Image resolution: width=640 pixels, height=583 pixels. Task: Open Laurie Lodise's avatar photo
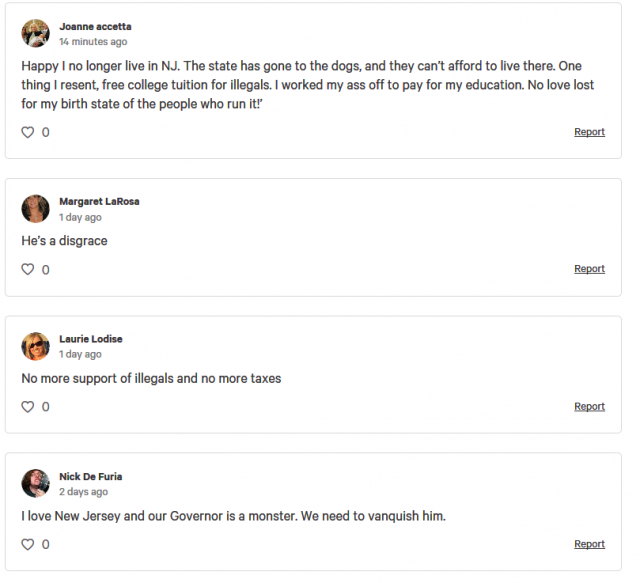pos(36,346)
